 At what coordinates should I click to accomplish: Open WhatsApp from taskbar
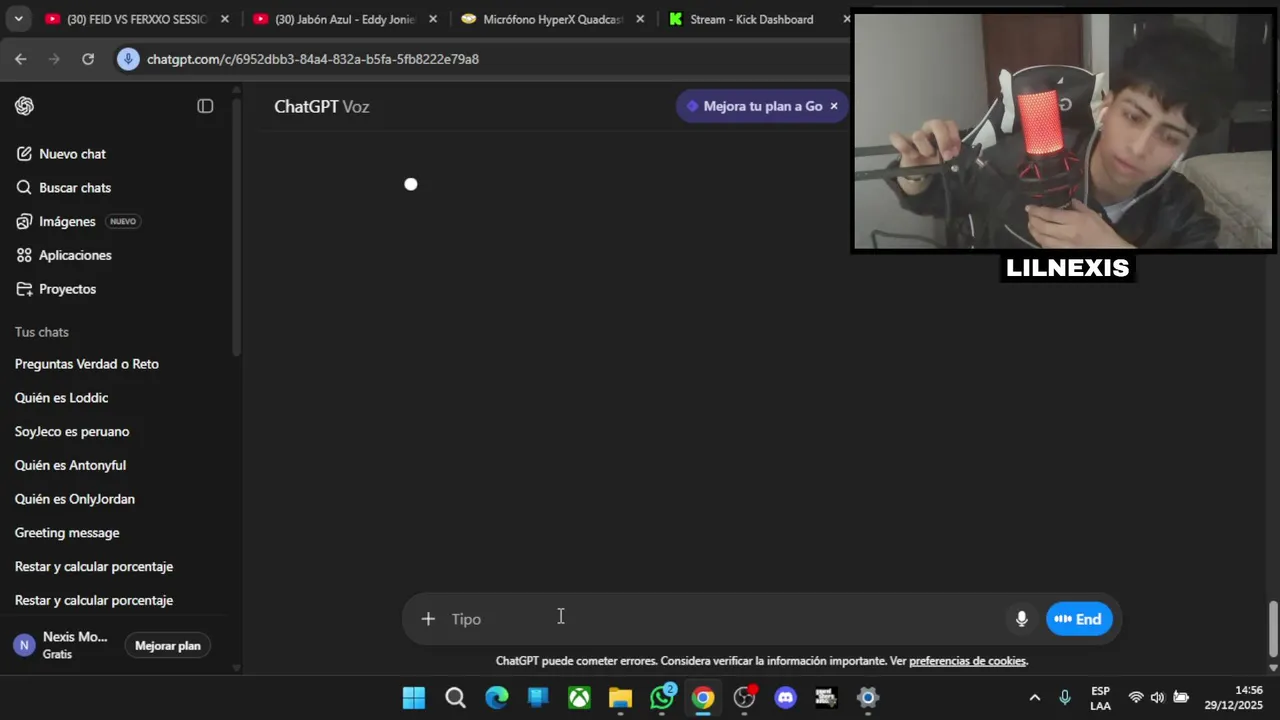point(662,697)
